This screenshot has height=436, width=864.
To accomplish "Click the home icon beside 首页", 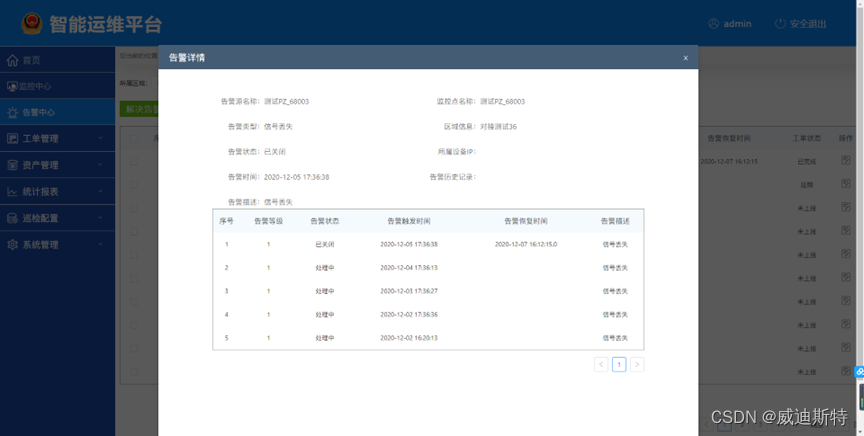I will pyautogui.click(x=12, y=60).
